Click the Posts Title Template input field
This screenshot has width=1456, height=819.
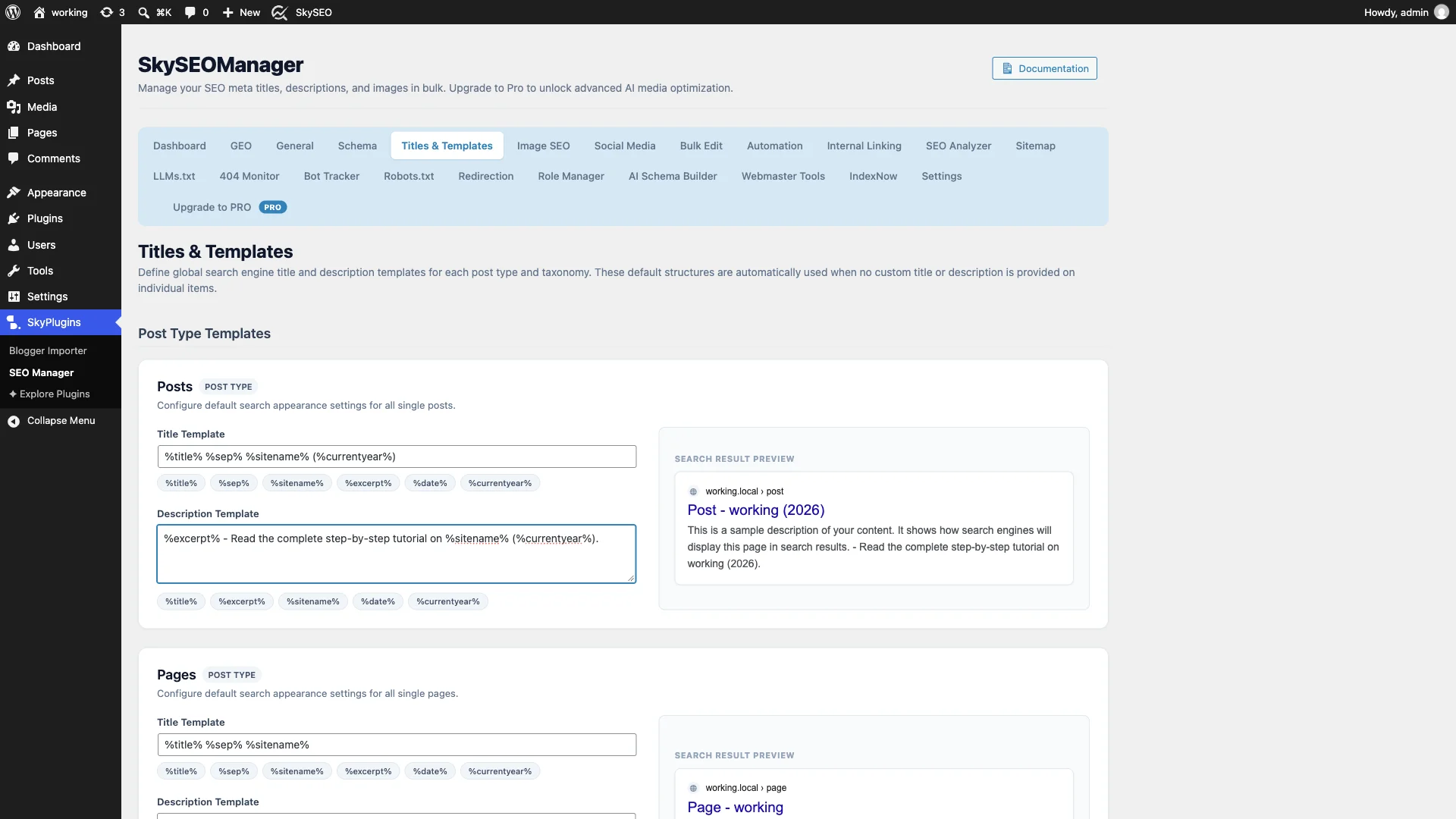[x=397, y=457]
